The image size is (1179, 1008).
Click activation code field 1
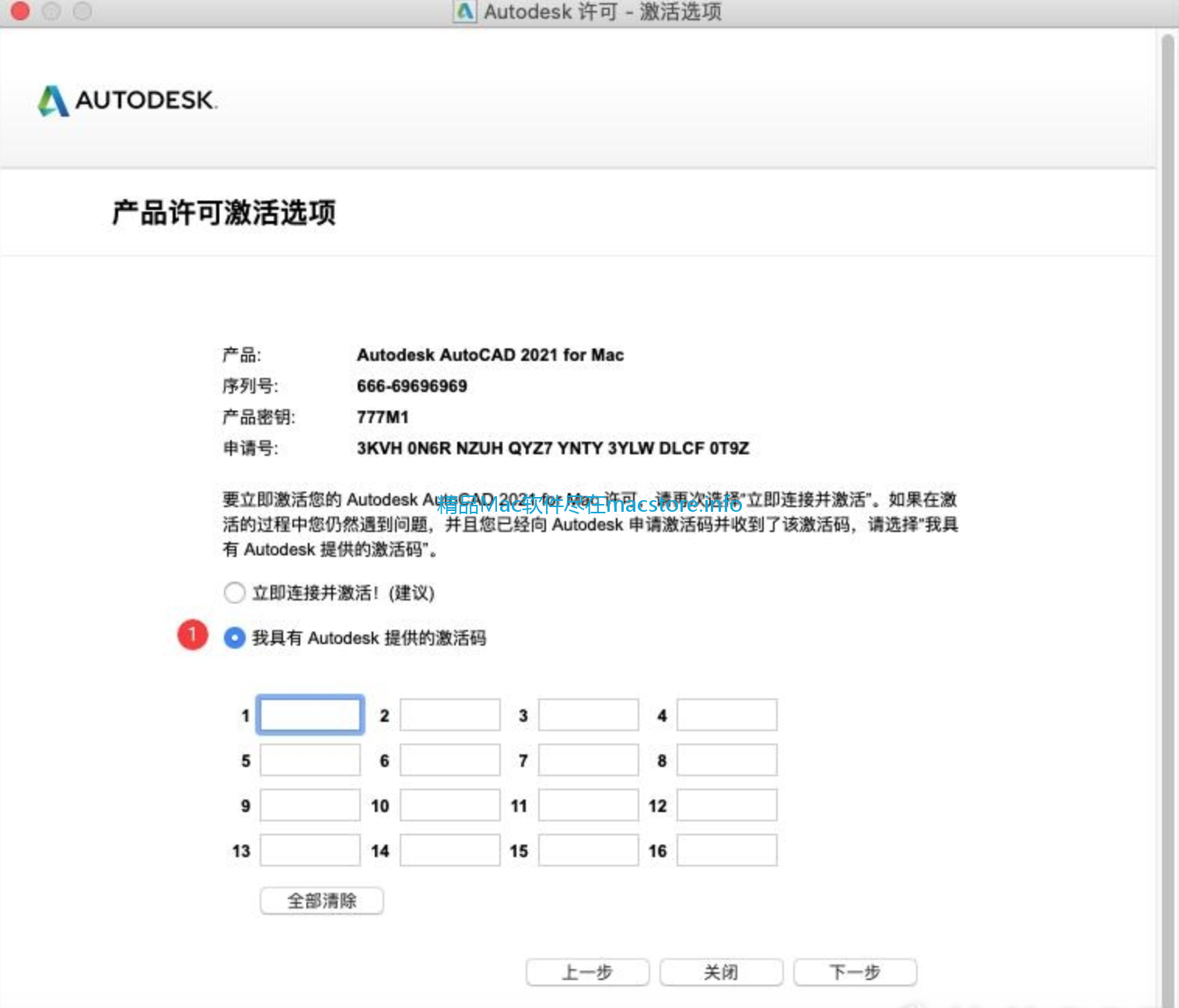[x=310, y=715]
